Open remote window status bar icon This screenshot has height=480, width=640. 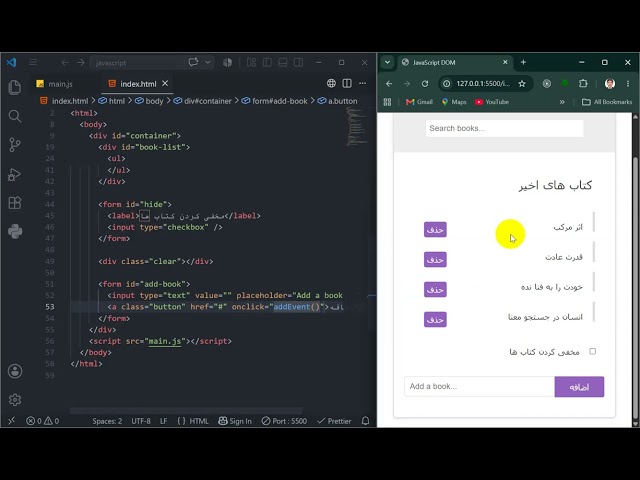pyautogui.click(x=11, y=421)
